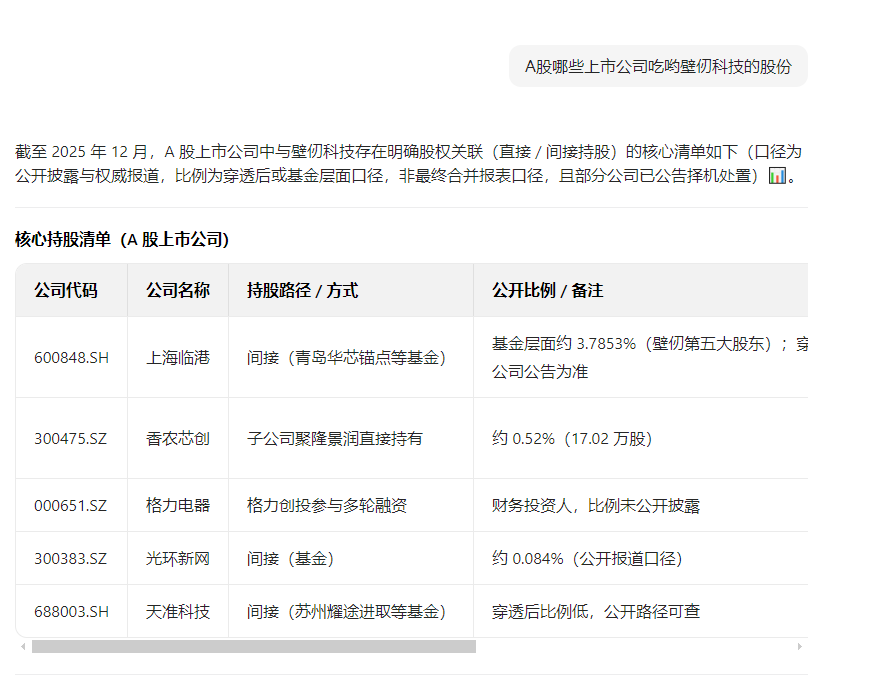
Task: Click company name 上海临港
Action: (x=178, y=358)
